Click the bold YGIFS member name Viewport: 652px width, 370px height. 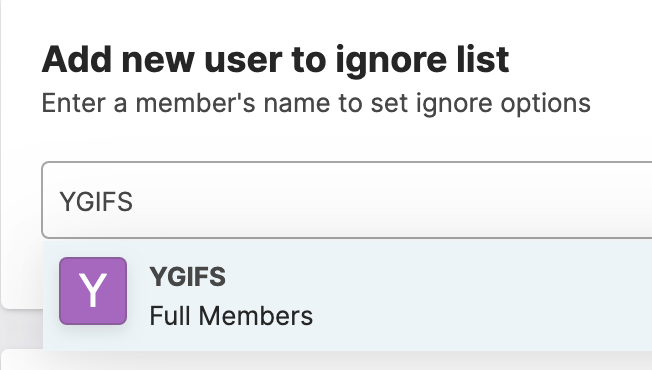tap(188, 277)
